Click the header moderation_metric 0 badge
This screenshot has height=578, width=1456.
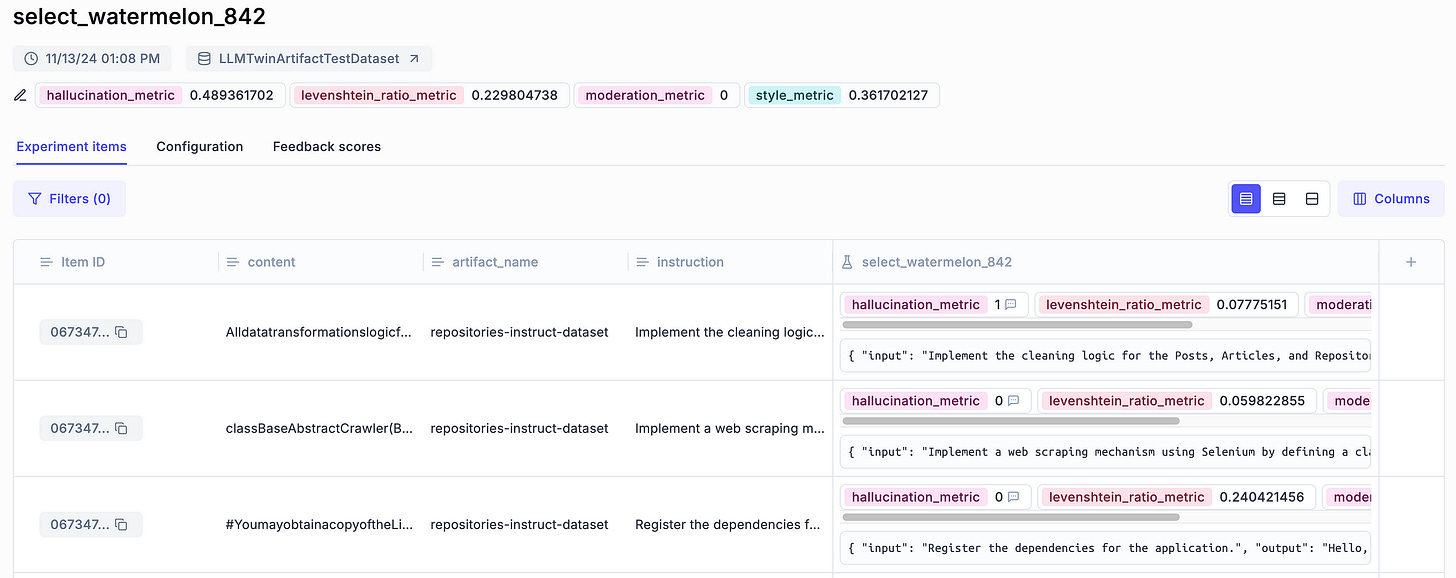tap(657, 96)
